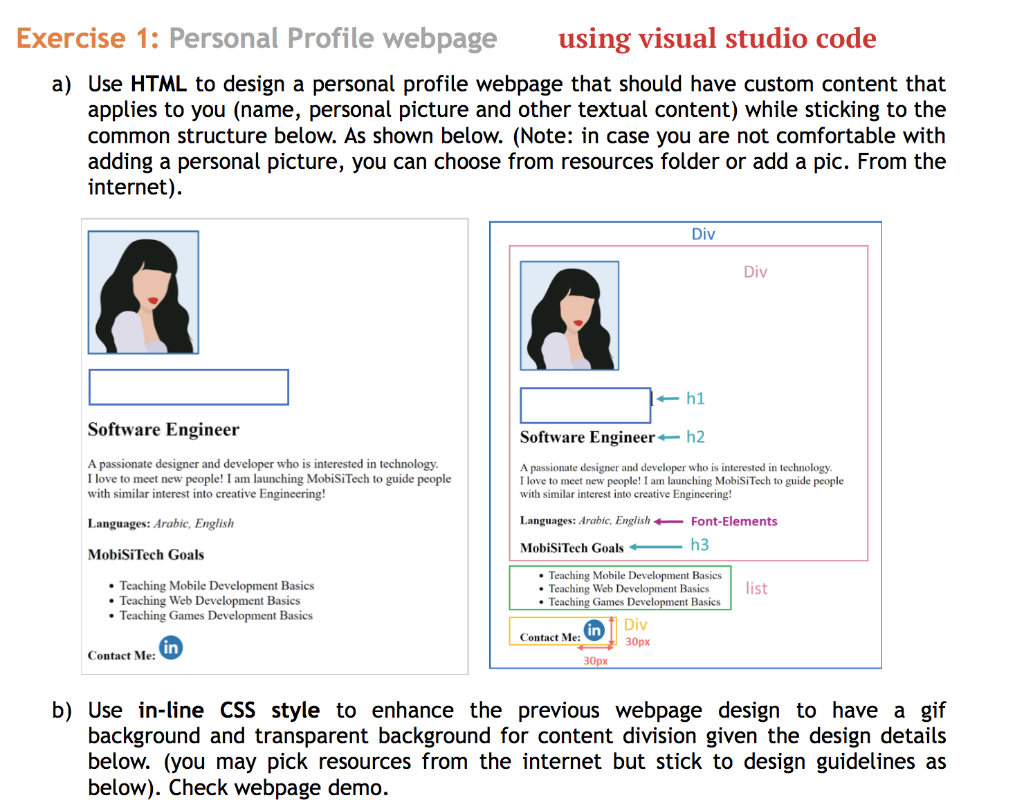Click the profile picture inside the pink Div outline
The height and width of the screenshot is (800, 1024).
click(569, 313)
